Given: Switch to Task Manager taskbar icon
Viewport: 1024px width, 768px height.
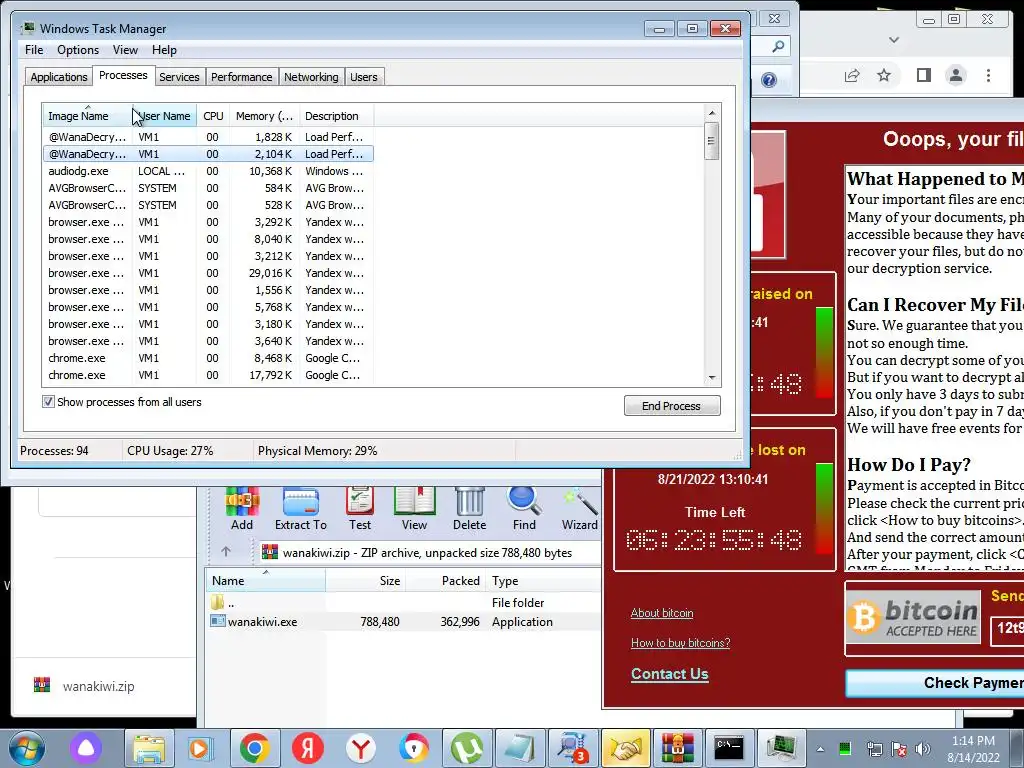Looking at the screenshot, I should click(782, 748).
